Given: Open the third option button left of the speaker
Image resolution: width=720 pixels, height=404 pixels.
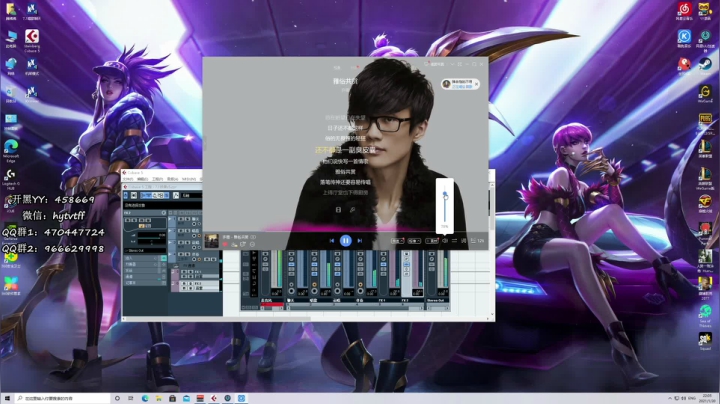Looking at the screenshot, I should [x=432, y=241].
